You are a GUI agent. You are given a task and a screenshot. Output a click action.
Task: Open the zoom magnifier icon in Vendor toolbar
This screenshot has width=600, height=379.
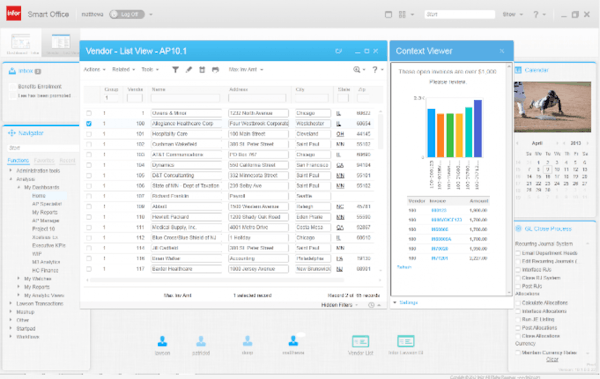[x=357, y=70]
